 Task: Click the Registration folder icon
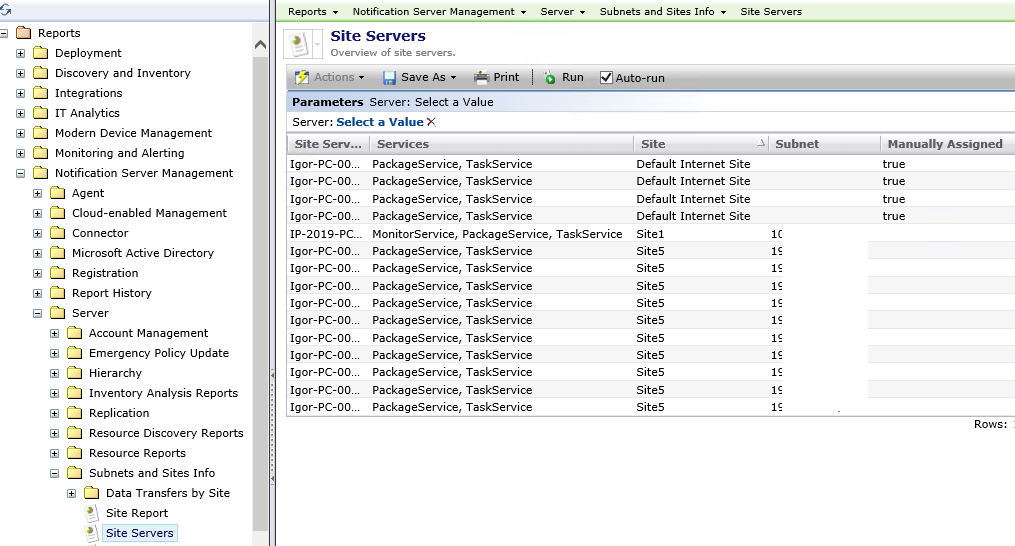coord(58,273)
